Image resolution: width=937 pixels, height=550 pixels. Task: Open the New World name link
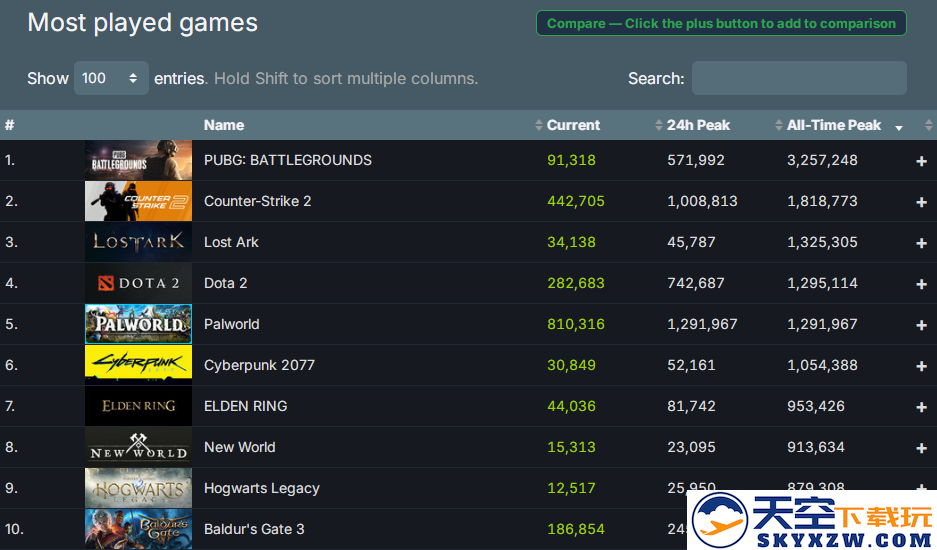click(240, 447)
